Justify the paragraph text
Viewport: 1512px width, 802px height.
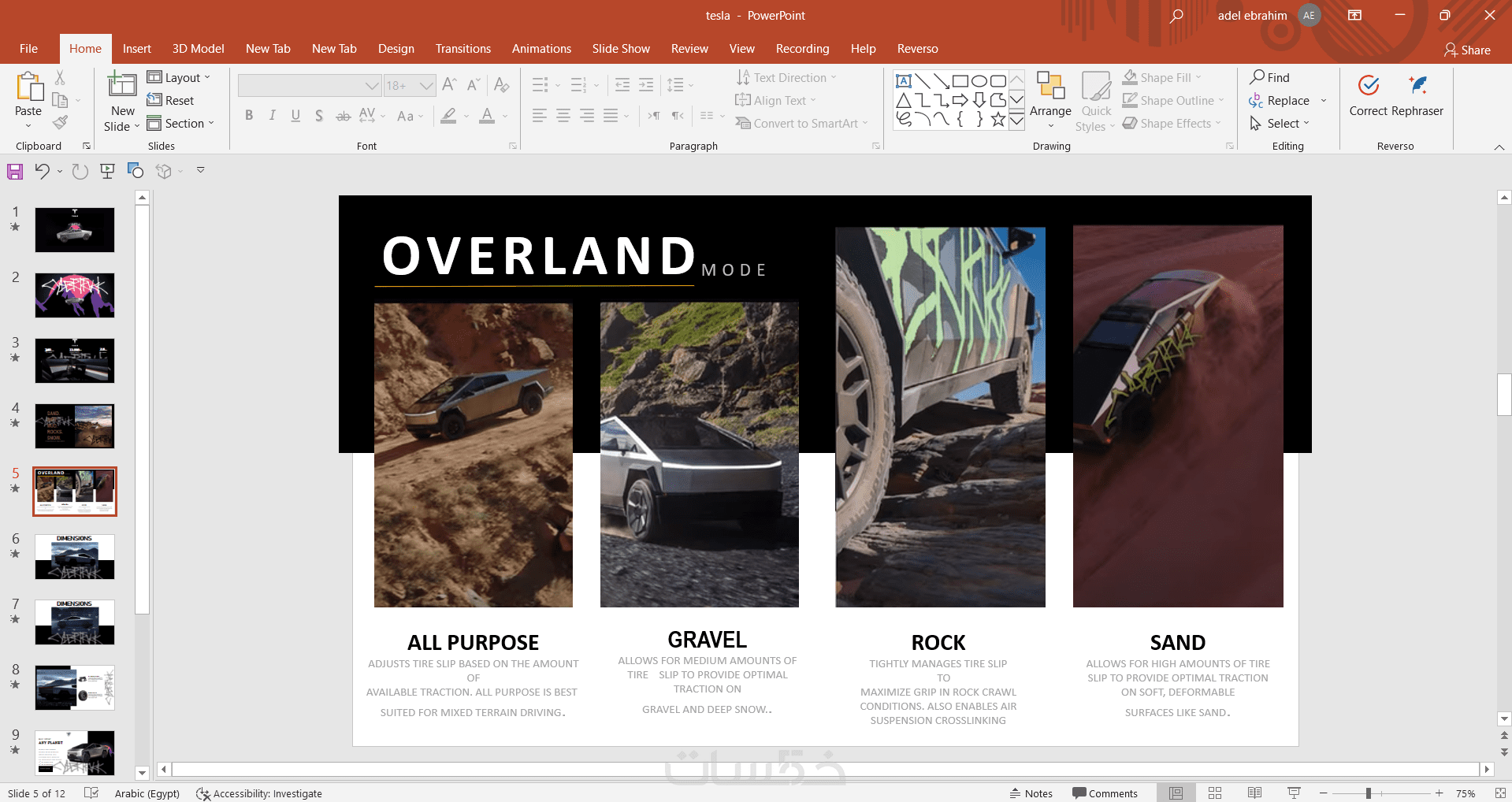611,116
